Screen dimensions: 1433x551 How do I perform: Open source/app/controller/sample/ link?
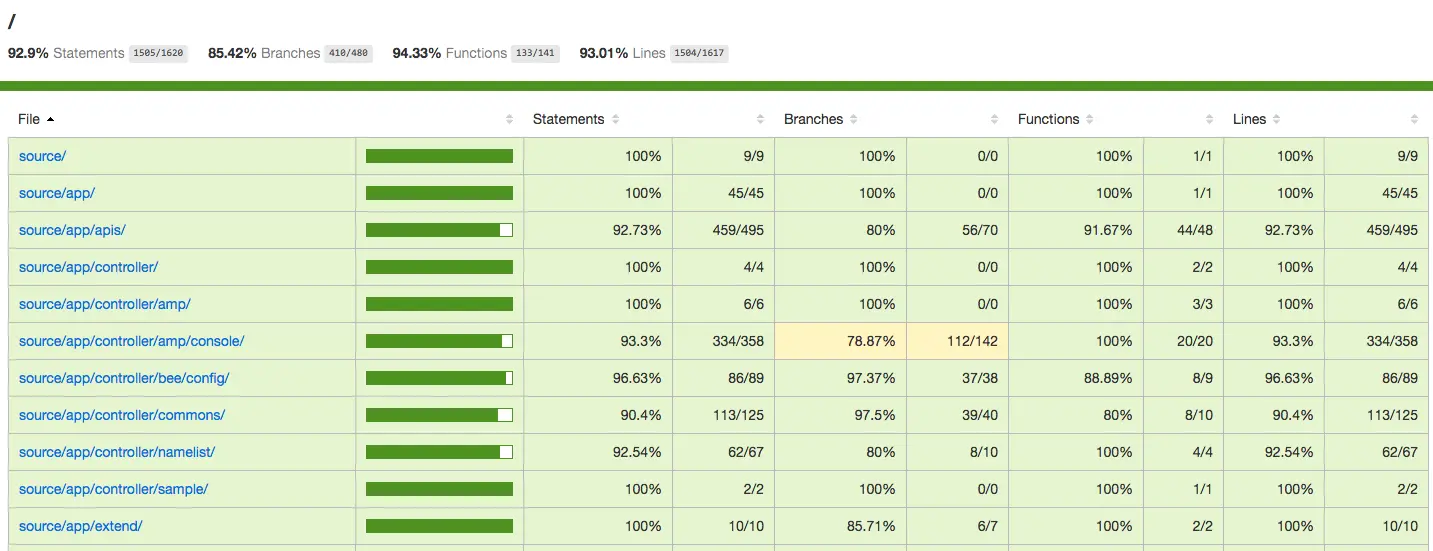pyautogui.click(x=113, y=489)
